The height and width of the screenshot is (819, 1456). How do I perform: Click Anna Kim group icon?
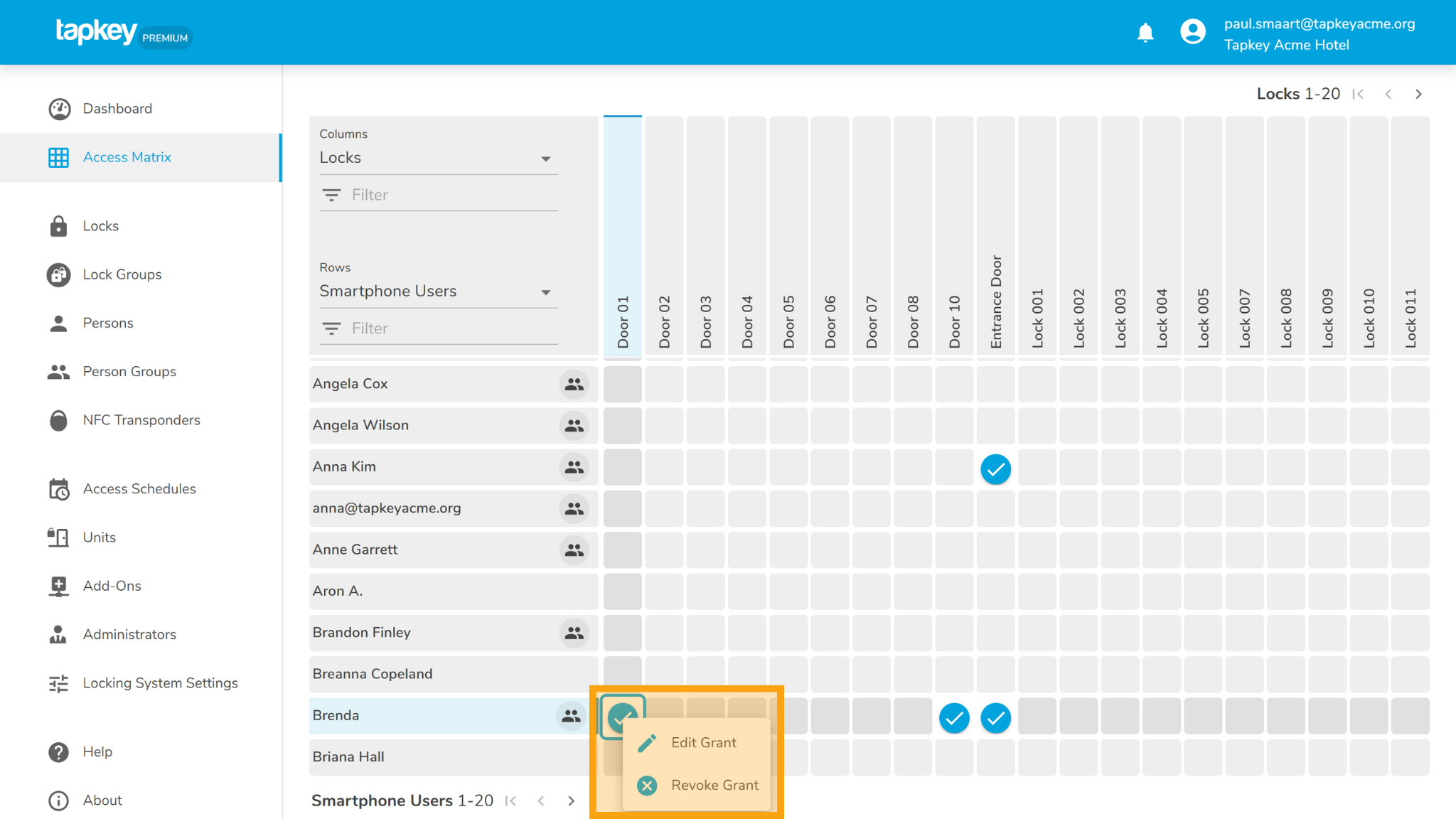[x=574, y=467]
